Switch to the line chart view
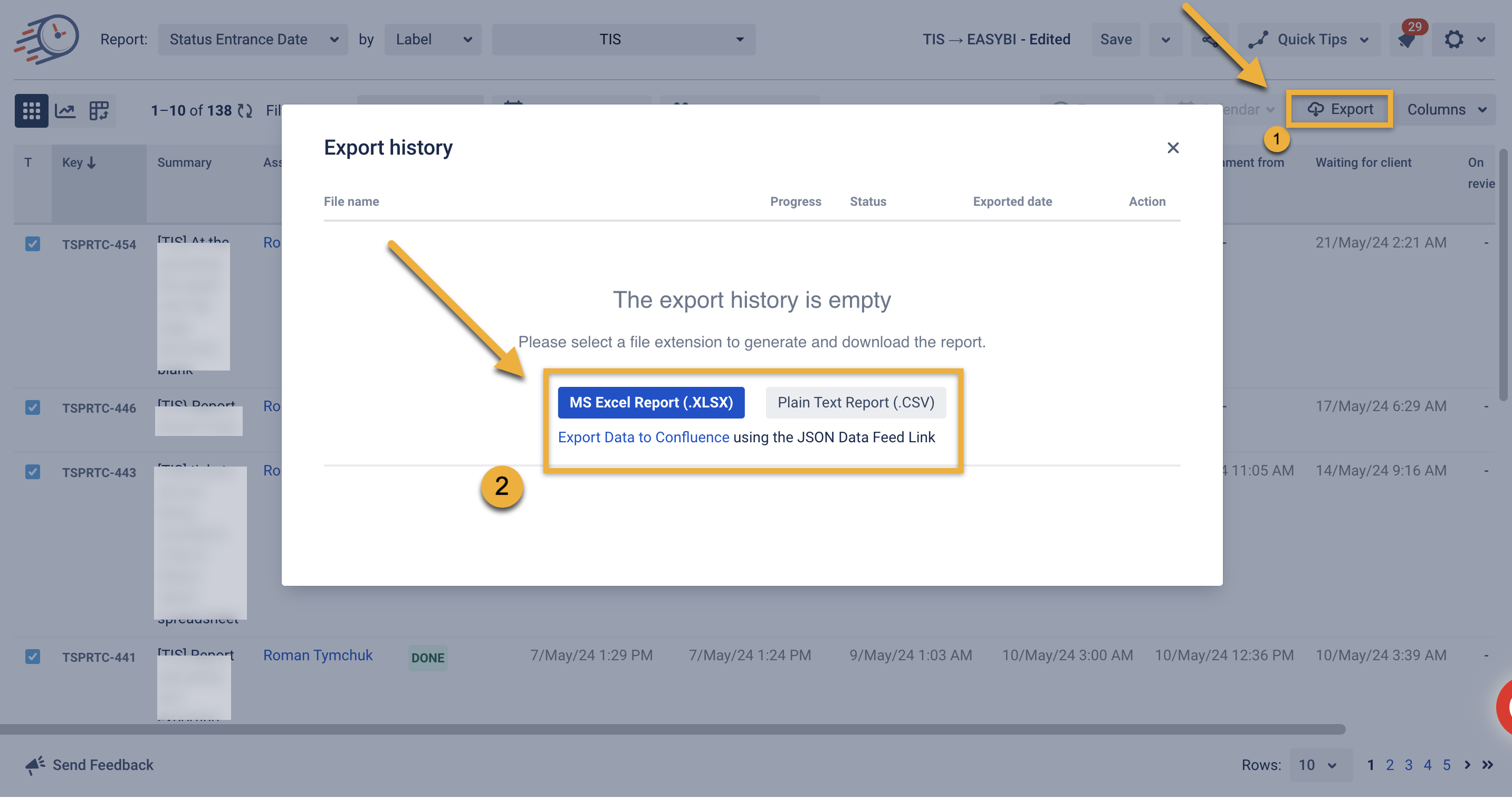This screenshot has width=1512, height=798. tap(65, 110)
